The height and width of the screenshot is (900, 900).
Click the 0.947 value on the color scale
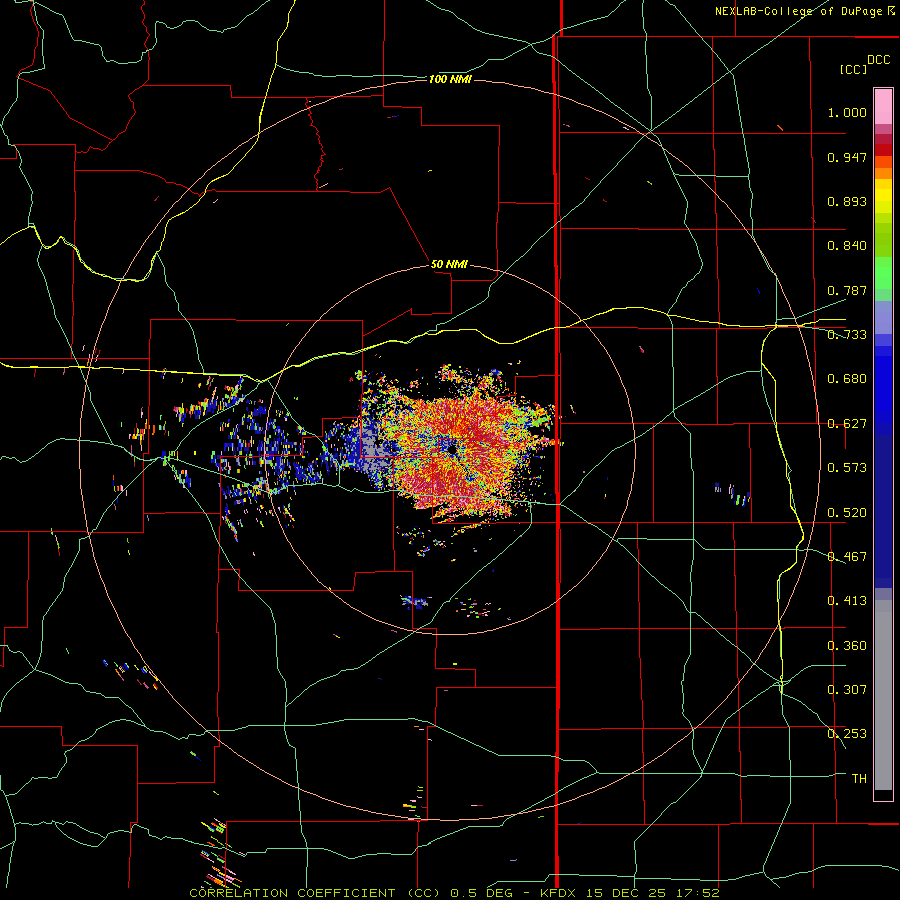(x=847, y=157)
